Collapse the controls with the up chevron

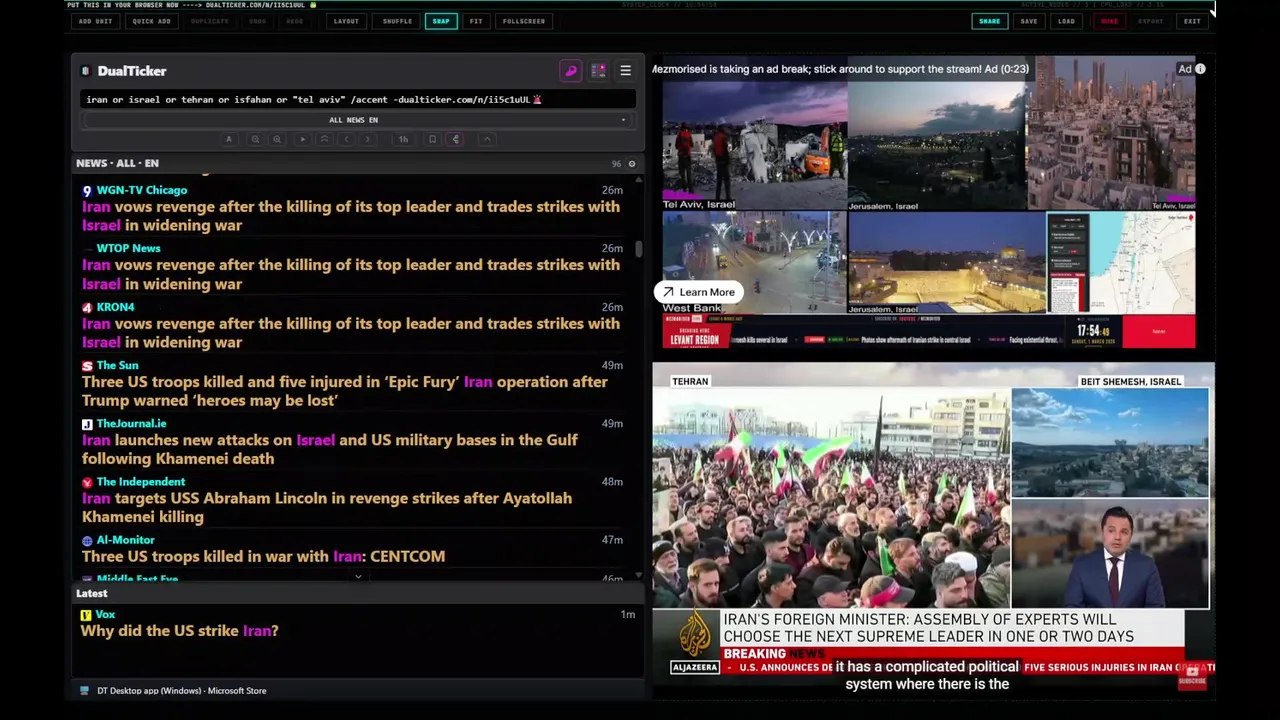point(487,139)
